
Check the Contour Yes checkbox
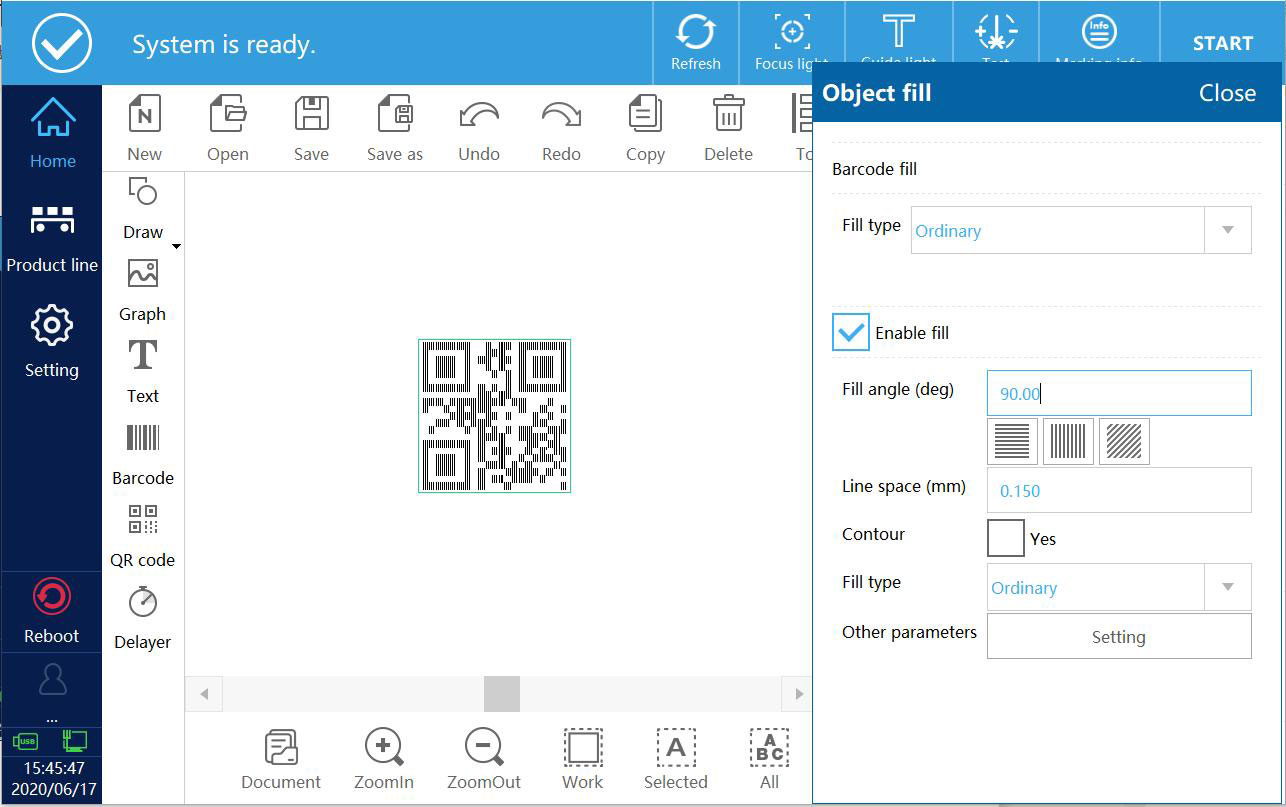click(1006, 538)
